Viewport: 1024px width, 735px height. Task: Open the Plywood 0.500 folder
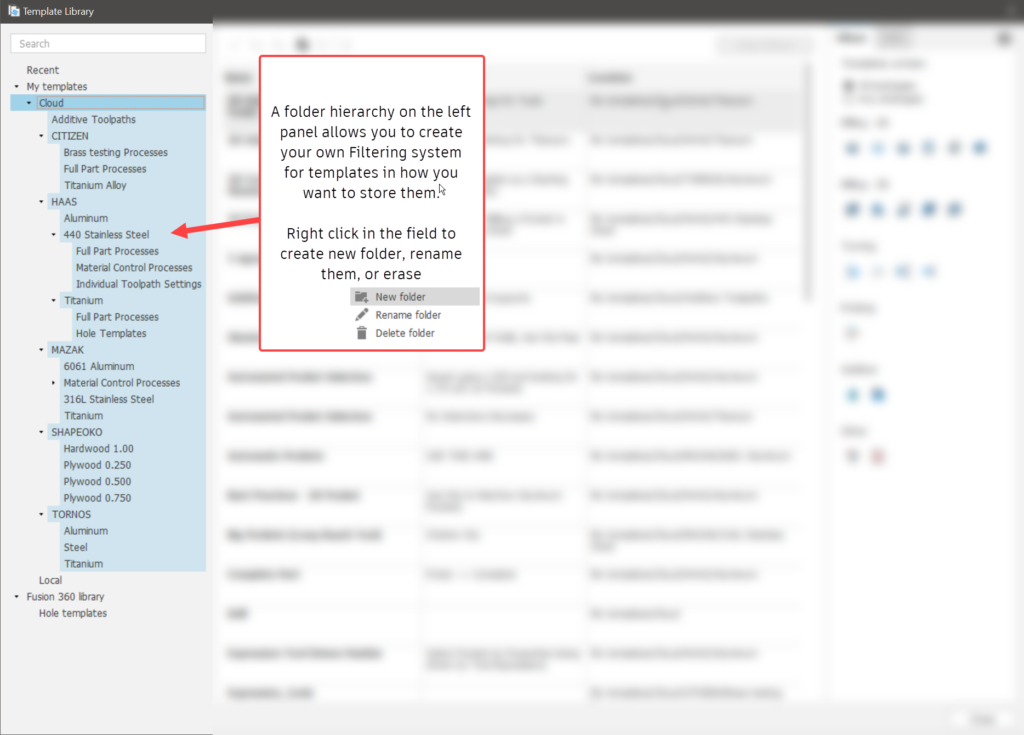pyautogui.click(x=97, y=482)
